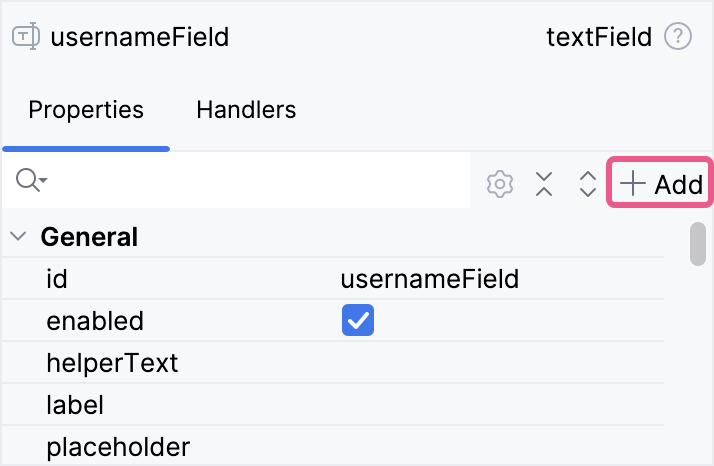Click the properties panel scrollbar
This screenshot has height=466, width=714.
click(x=698, y=244)
